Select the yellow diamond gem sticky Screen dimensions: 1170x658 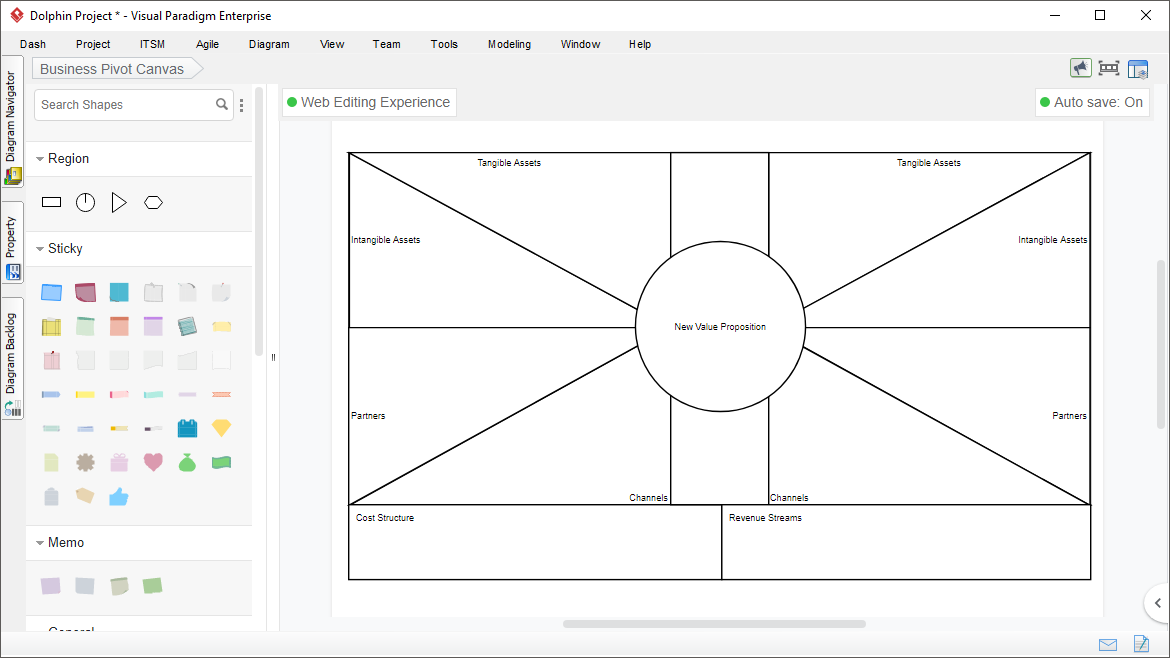222,427
